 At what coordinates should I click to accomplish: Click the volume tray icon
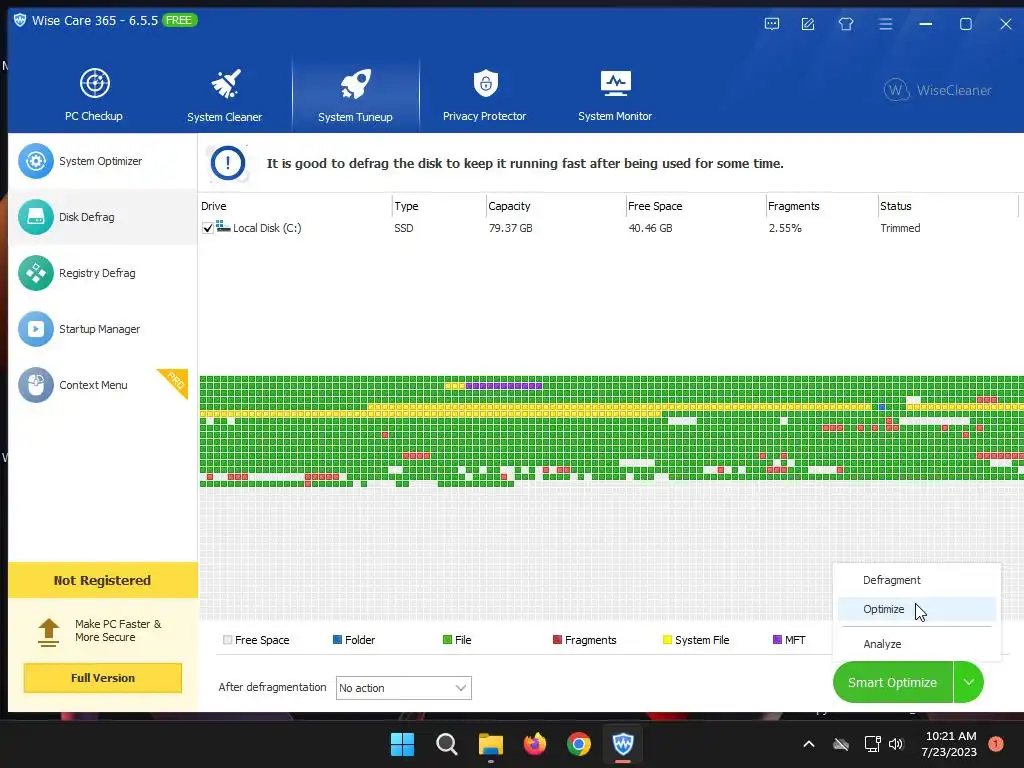click(x=896, y=744)
